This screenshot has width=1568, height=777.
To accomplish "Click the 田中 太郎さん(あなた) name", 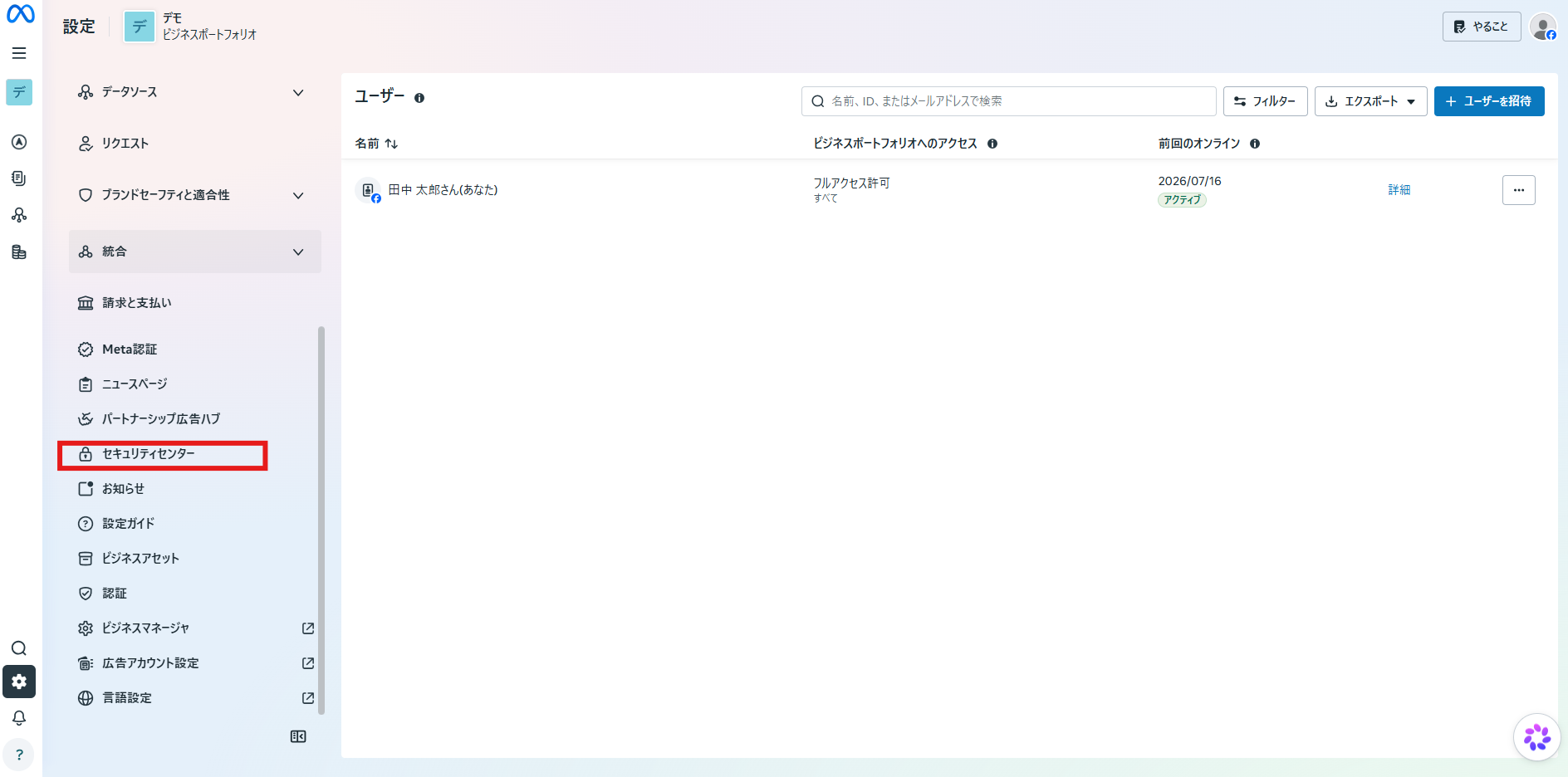I will [x=443, y=190].
